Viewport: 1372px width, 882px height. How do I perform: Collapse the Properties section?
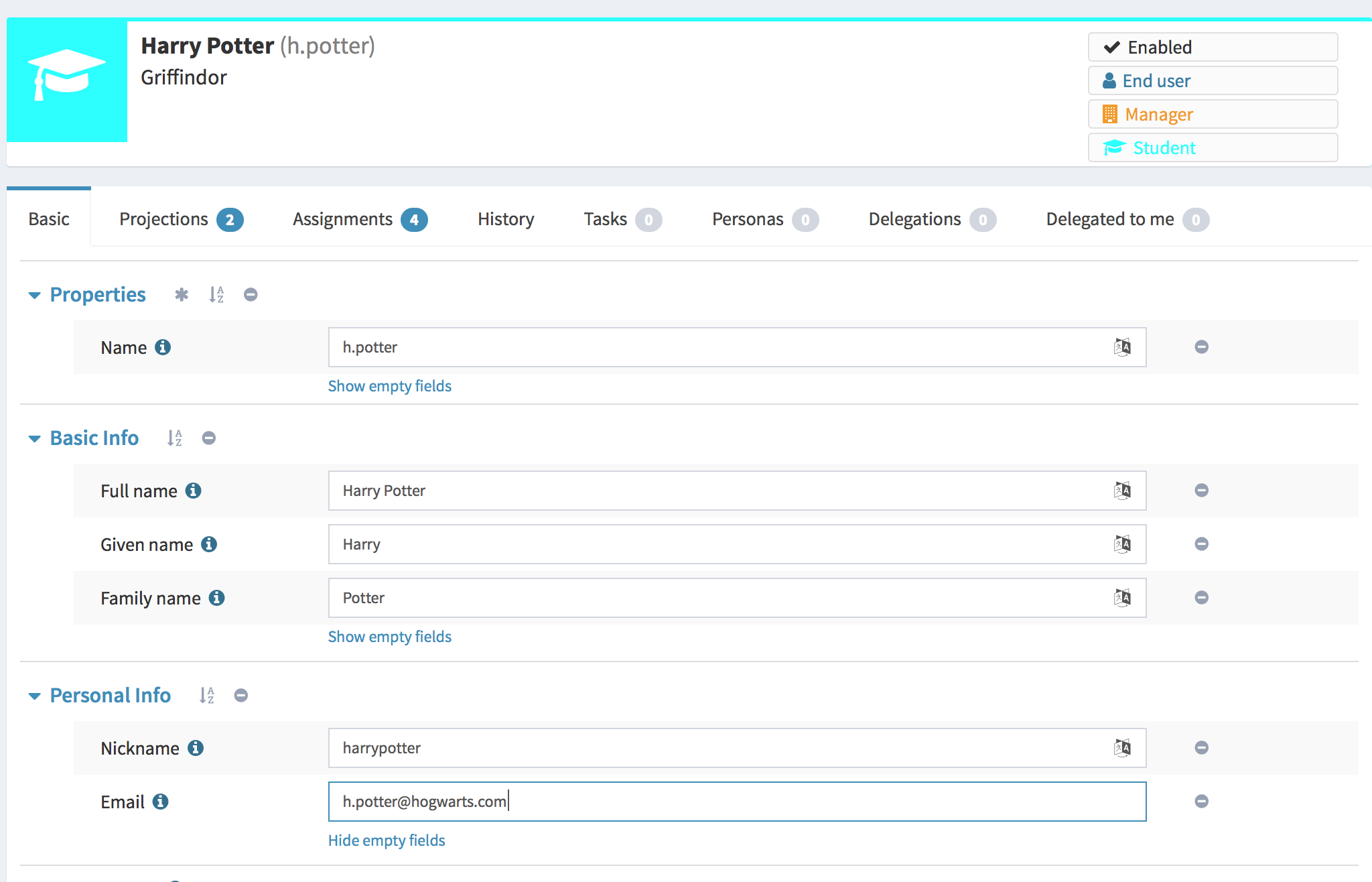35,295
